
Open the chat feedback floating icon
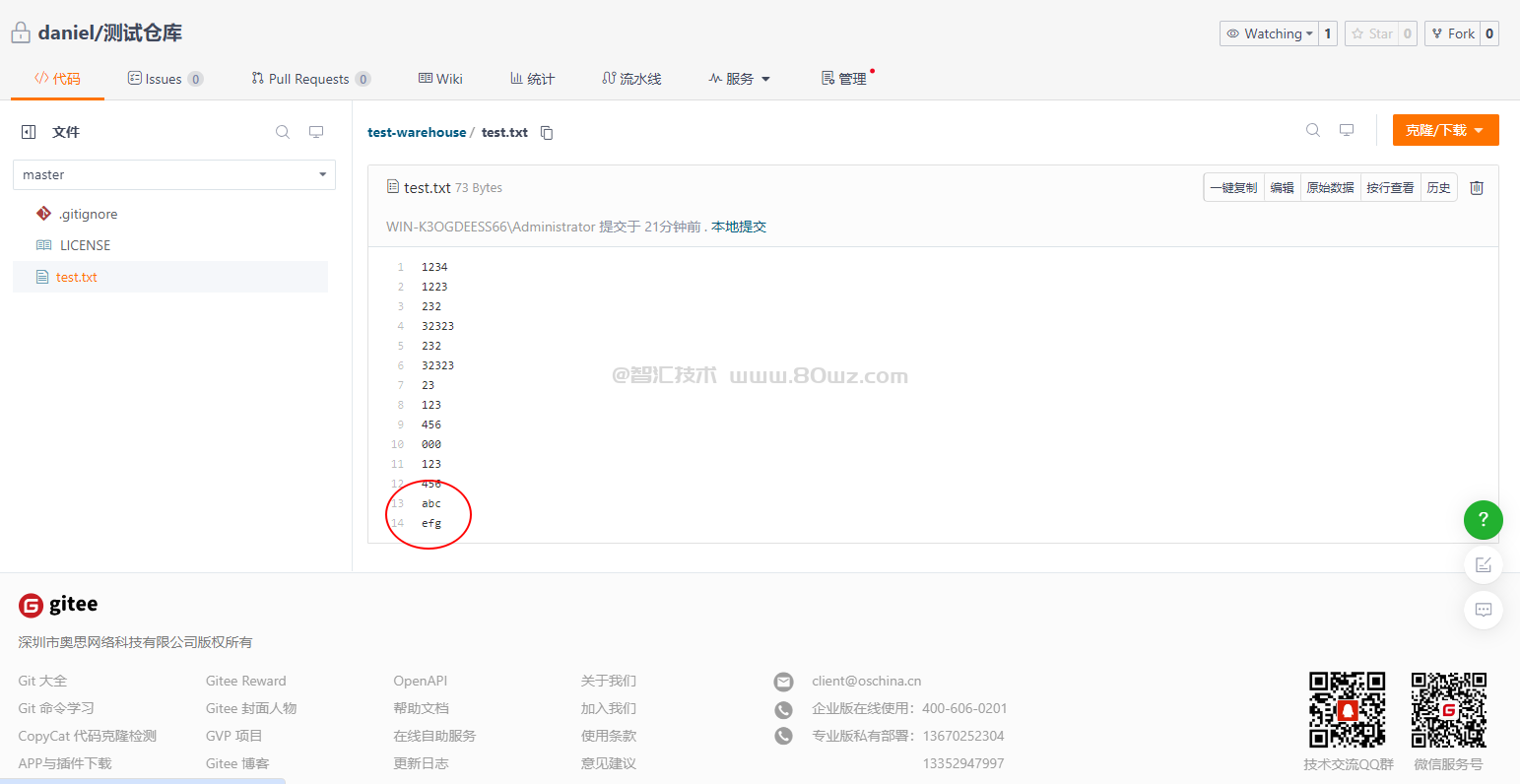(1483, 610)
